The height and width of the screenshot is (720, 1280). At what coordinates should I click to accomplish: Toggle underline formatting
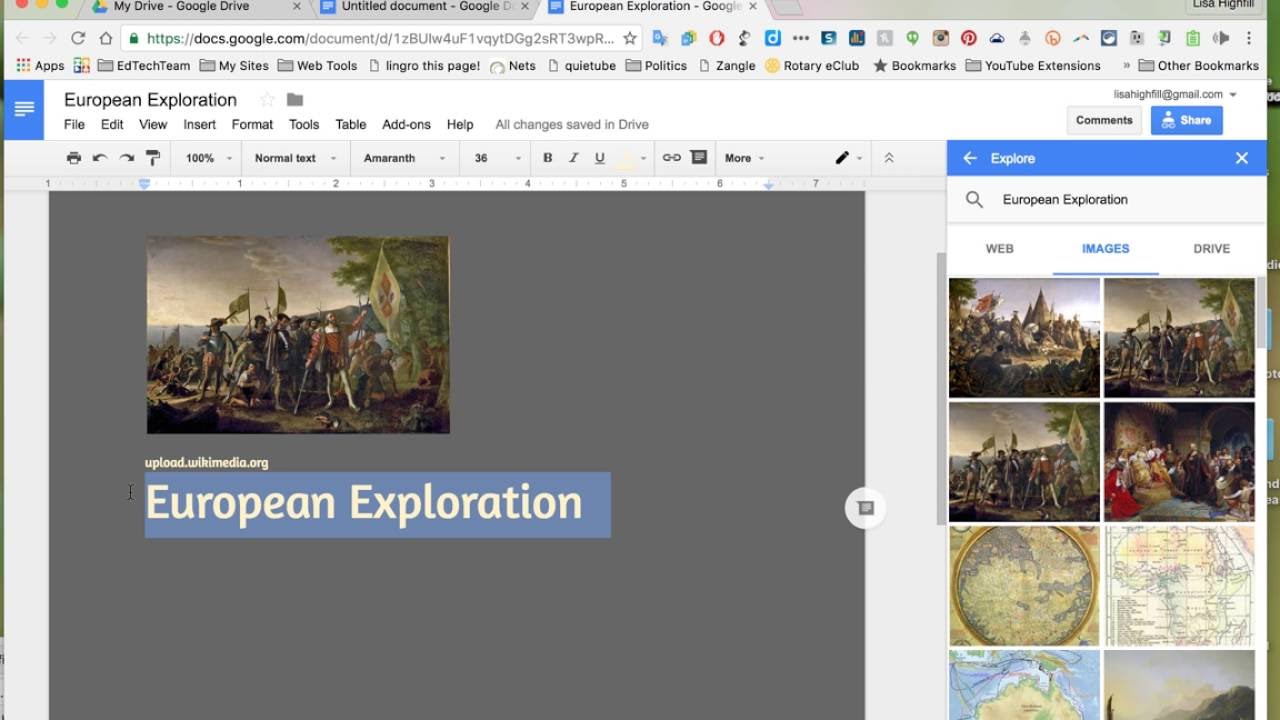tap(599, 158)
